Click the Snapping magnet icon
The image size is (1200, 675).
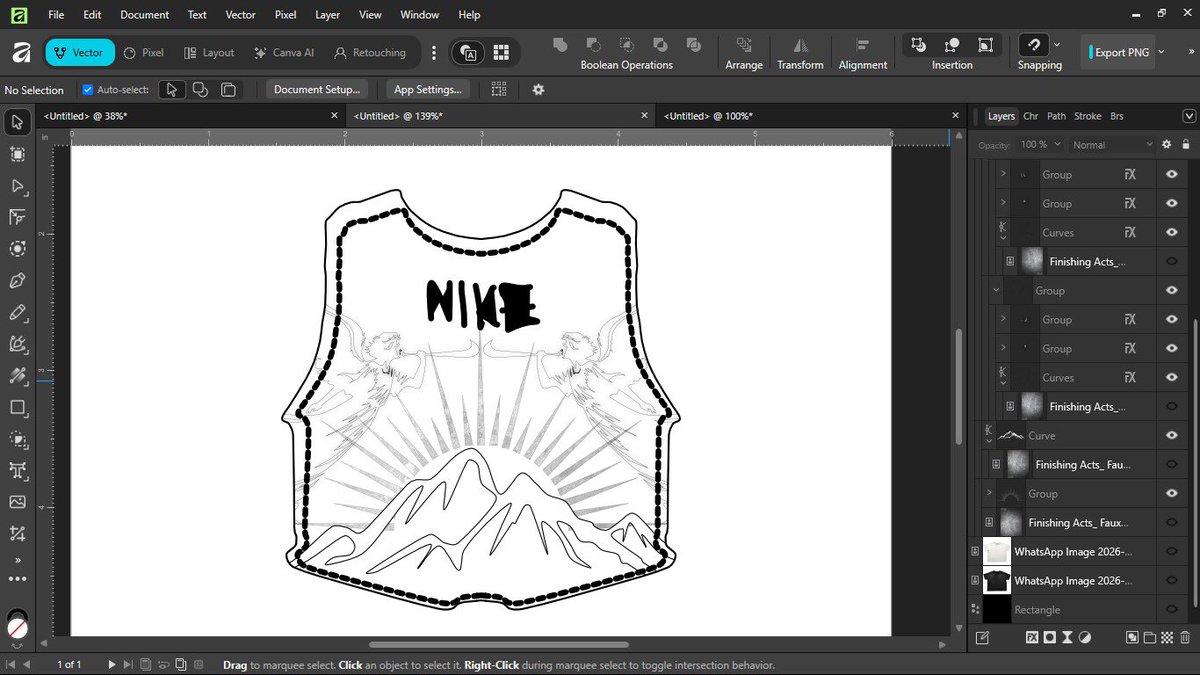(1033, 45)
